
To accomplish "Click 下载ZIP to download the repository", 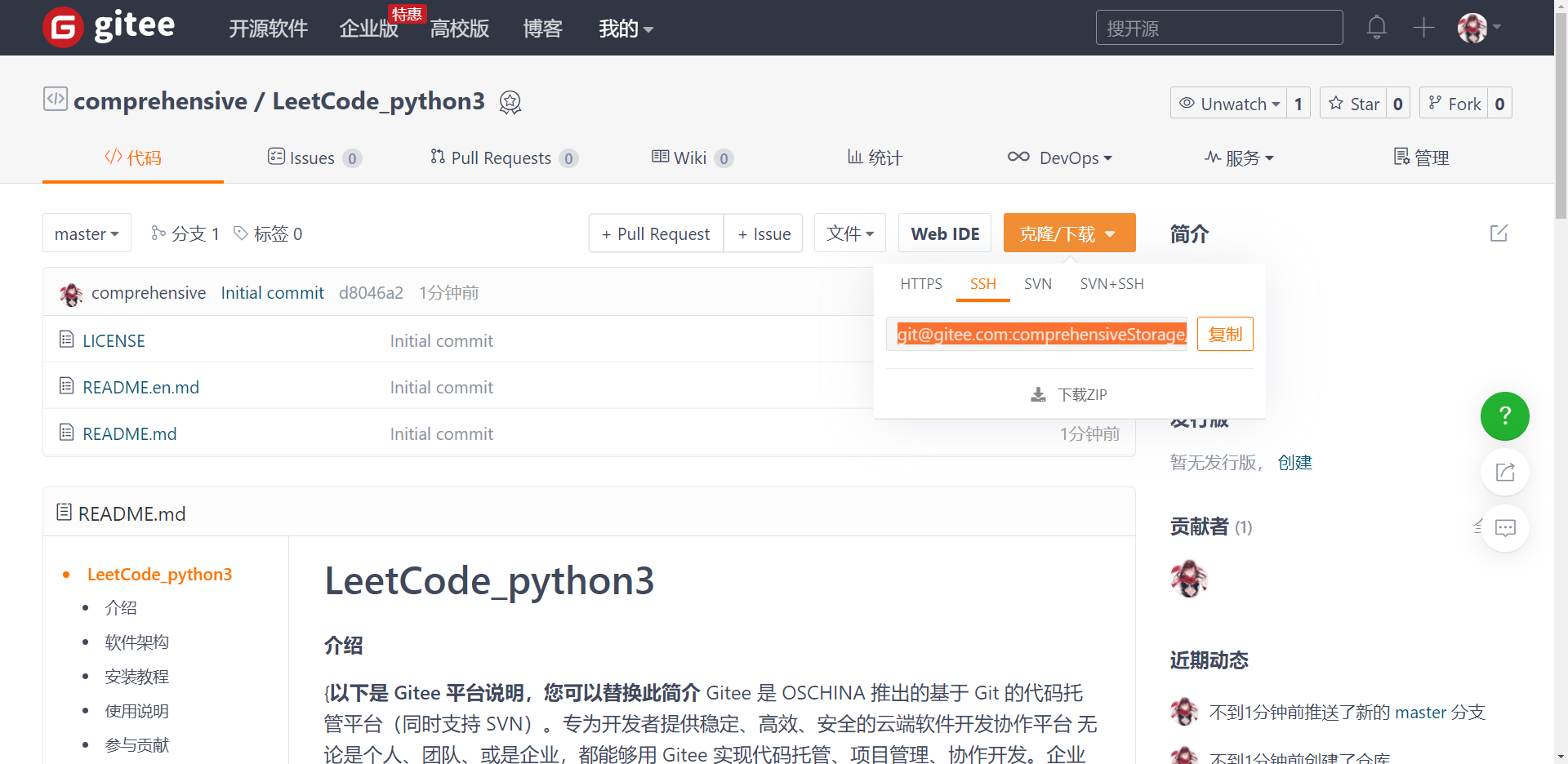I will coord(1069,395).
